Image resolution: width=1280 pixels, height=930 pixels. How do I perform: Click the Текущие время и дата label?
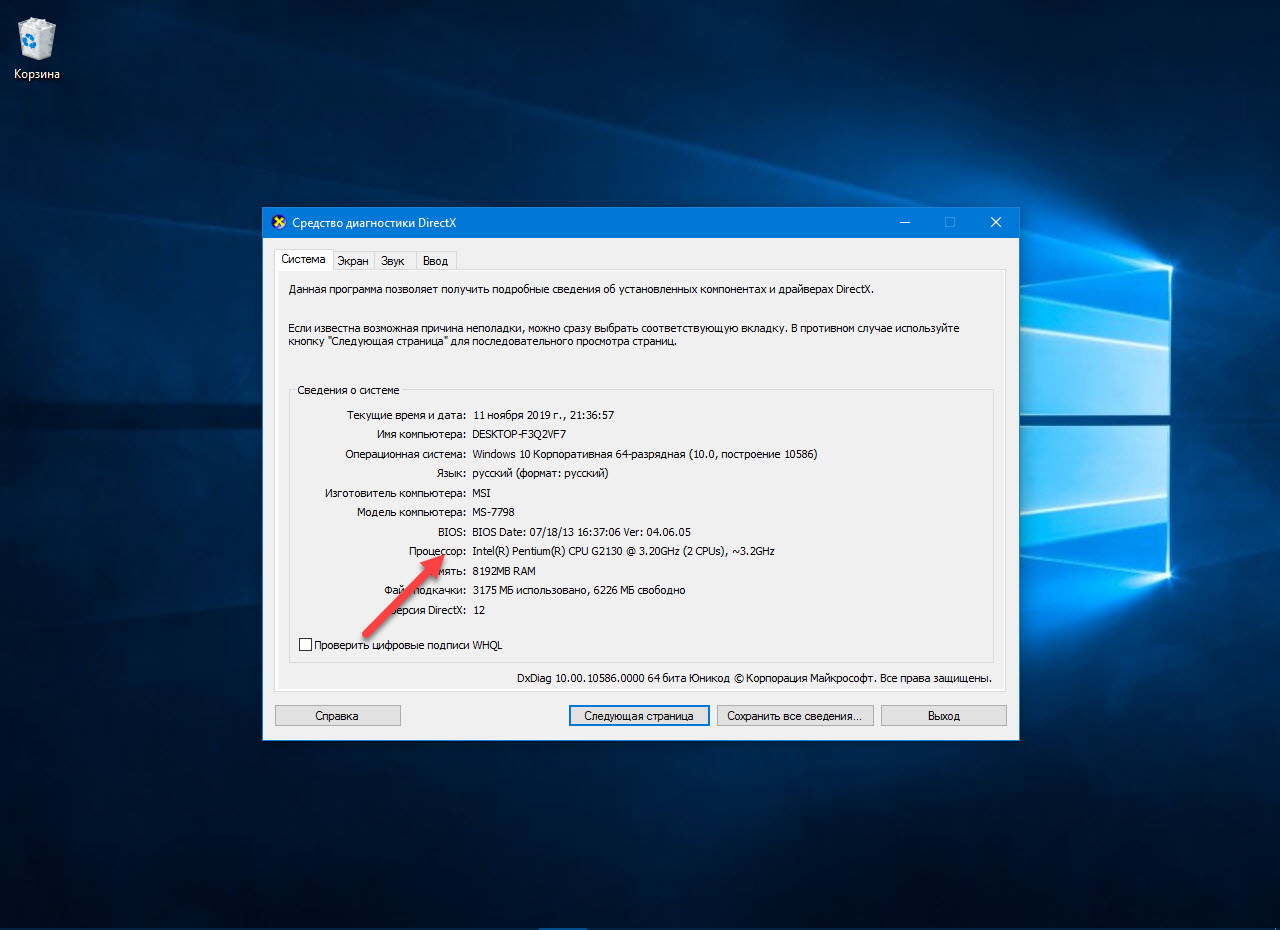click(x=406, y=415)
